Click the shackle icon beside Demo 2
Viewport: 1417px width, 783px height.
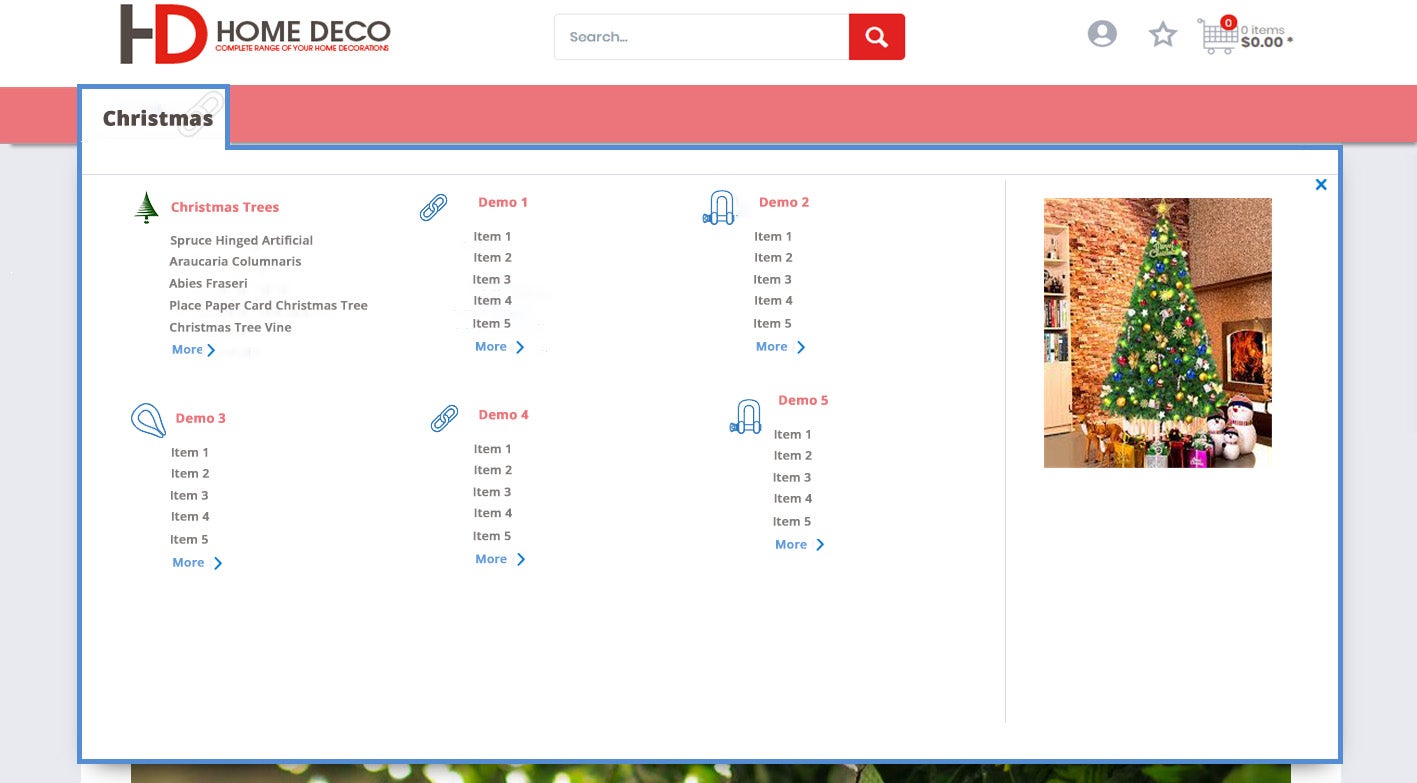tap(719, 207)
